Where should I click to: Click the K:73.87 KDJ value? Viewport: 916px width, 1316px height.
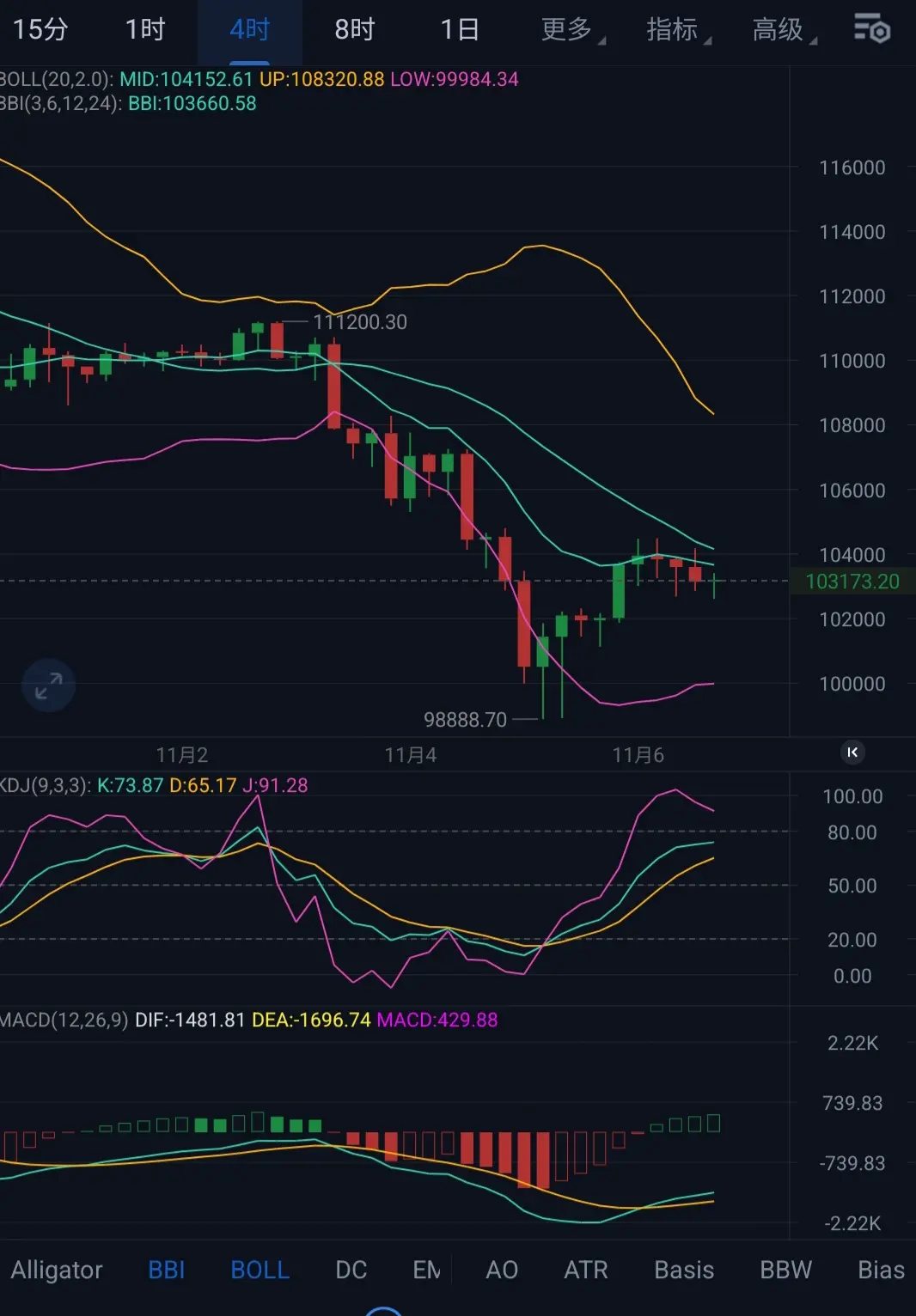[130, 785]
